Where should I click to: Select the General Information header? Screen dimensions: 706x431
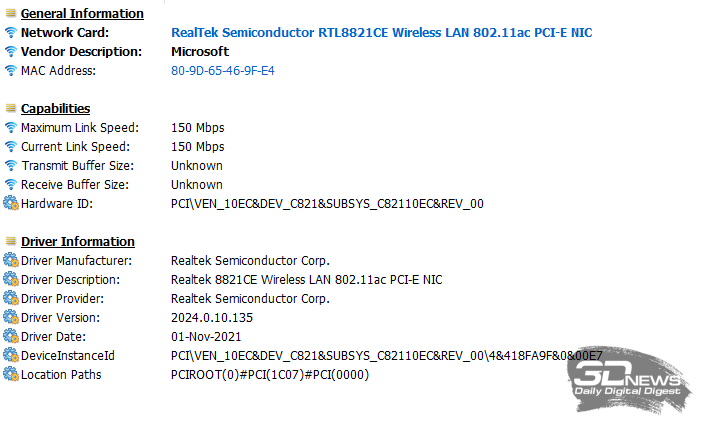82,14
